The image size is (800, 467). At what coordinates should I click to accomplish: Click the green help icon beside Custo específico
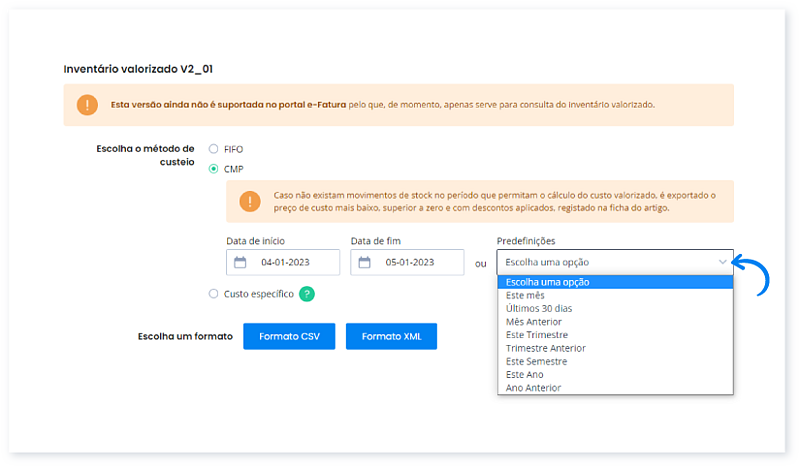(x=307, y=294)
